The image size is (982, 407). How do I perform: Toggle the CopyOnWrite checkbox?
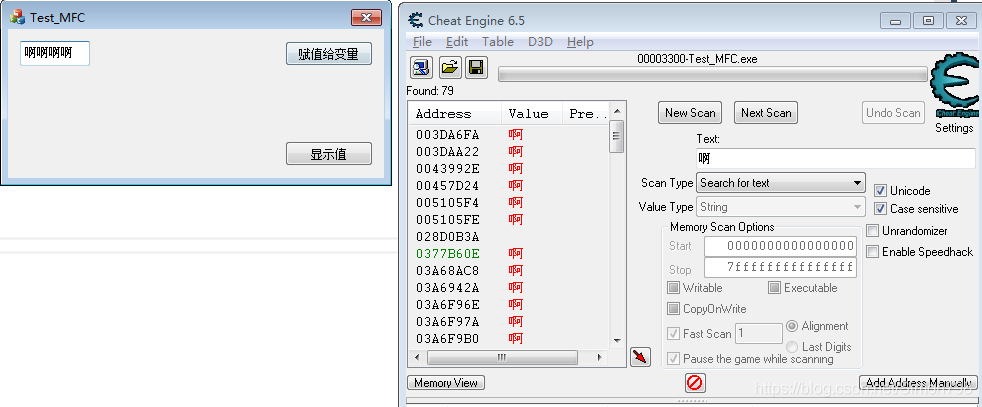(x=674, y=309)
